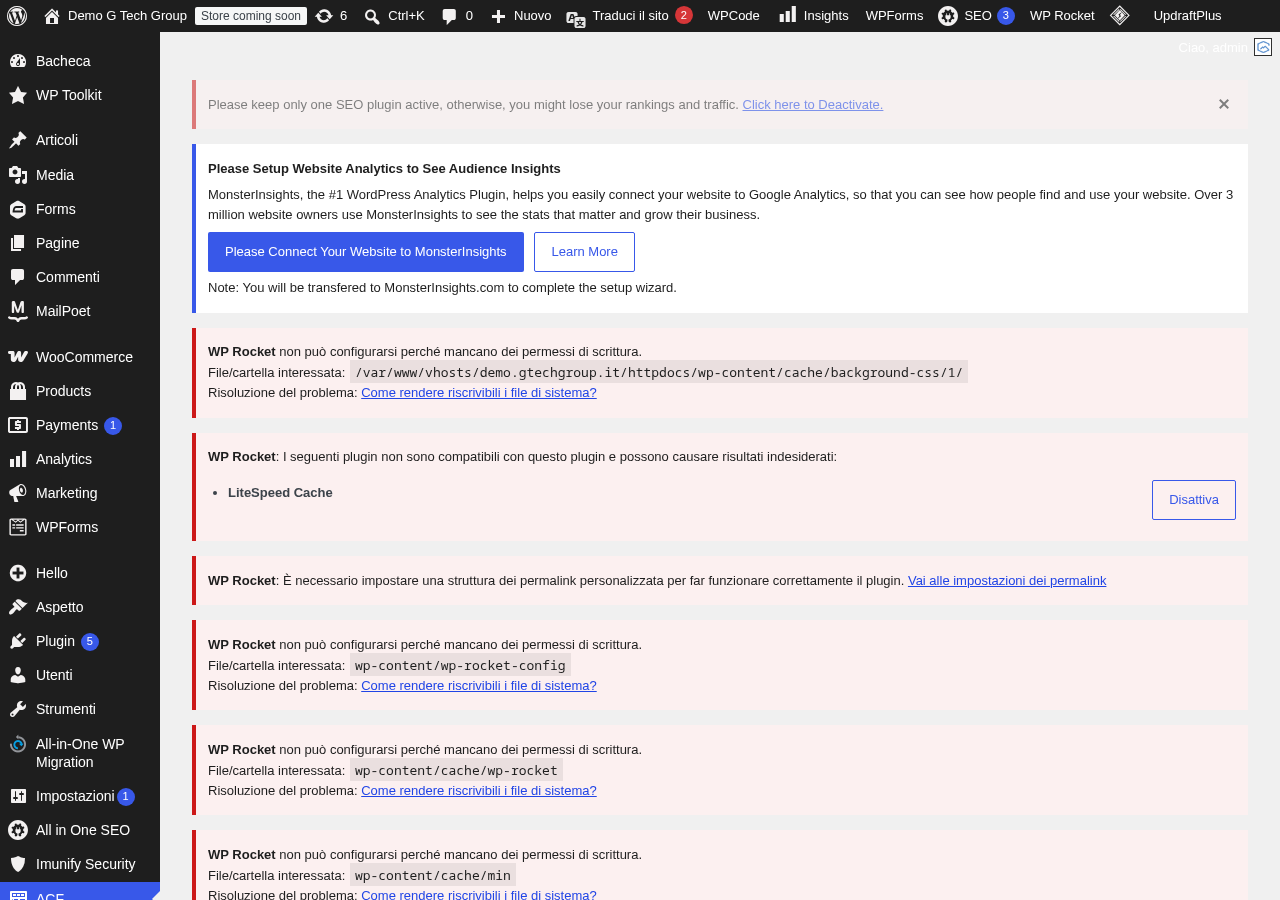Click the Imunify Security shield icon
The width and height of the screenshot is (1280, 900).
tap(18, 864)
